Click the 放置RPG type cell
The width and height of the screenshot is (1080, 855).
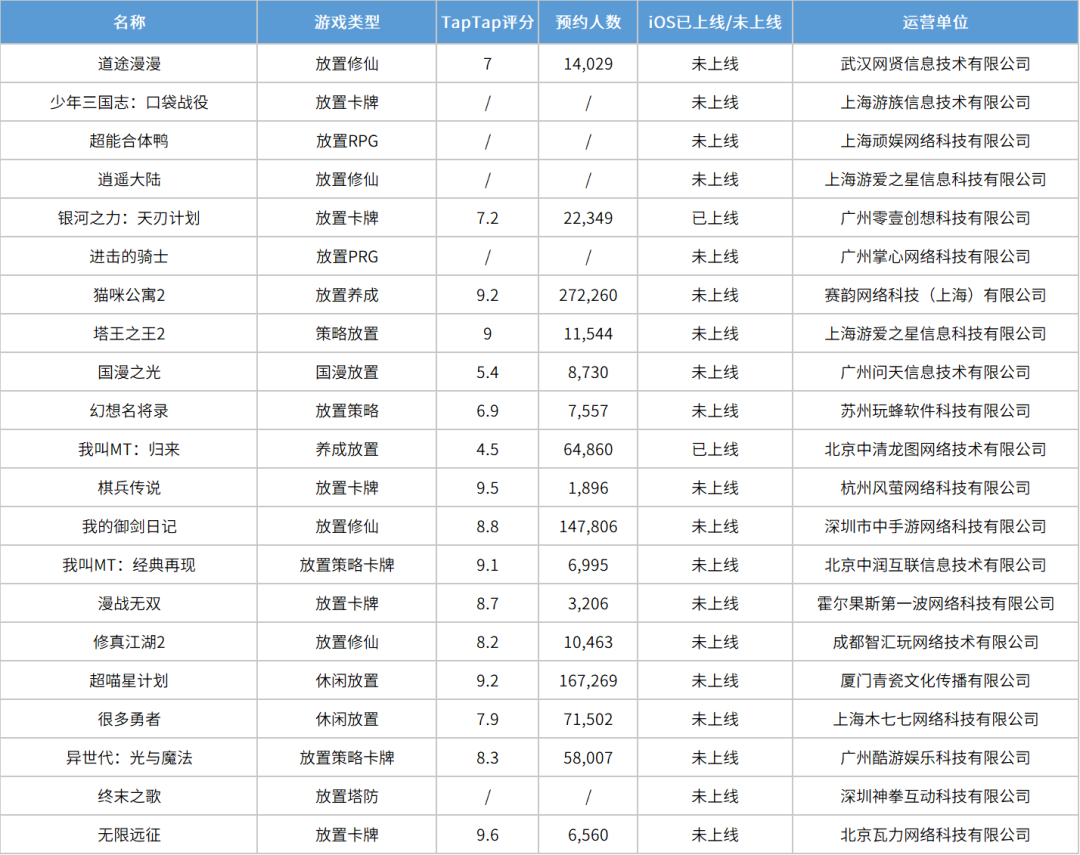(346, 141)
